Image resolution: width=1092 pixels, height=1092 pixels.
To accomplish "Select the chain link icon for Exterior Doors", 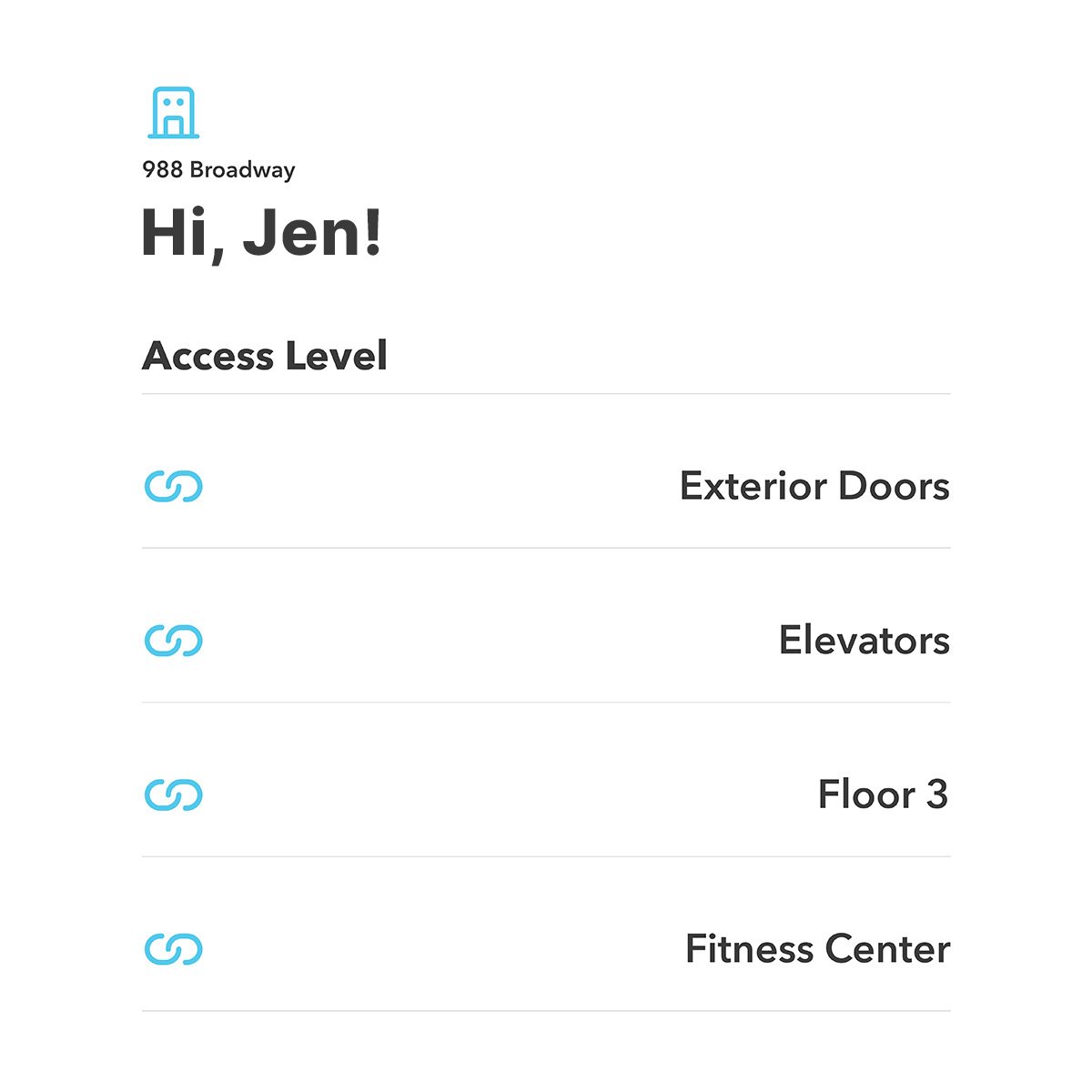I will tap(173, 487).
